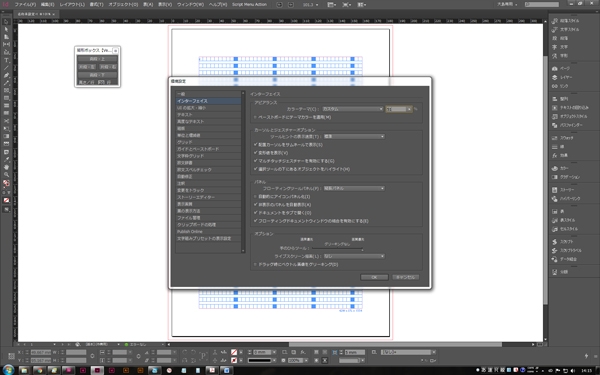Toggle the multi-touch gestures (マルチタッチジェスチャー) checkbox
The image size is (600, 375).
click(256, 161)
